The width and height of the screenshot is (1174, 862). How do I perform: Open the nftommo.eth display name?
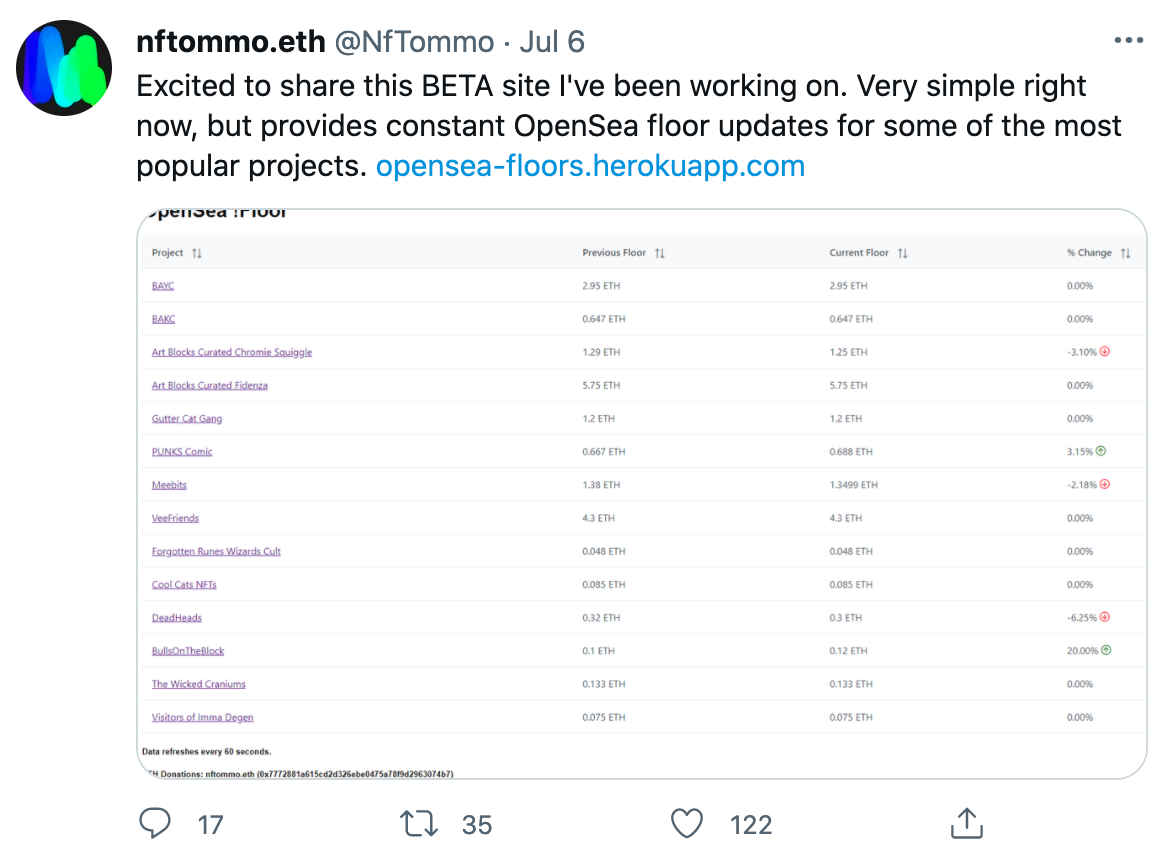click(x=231, y=42)
